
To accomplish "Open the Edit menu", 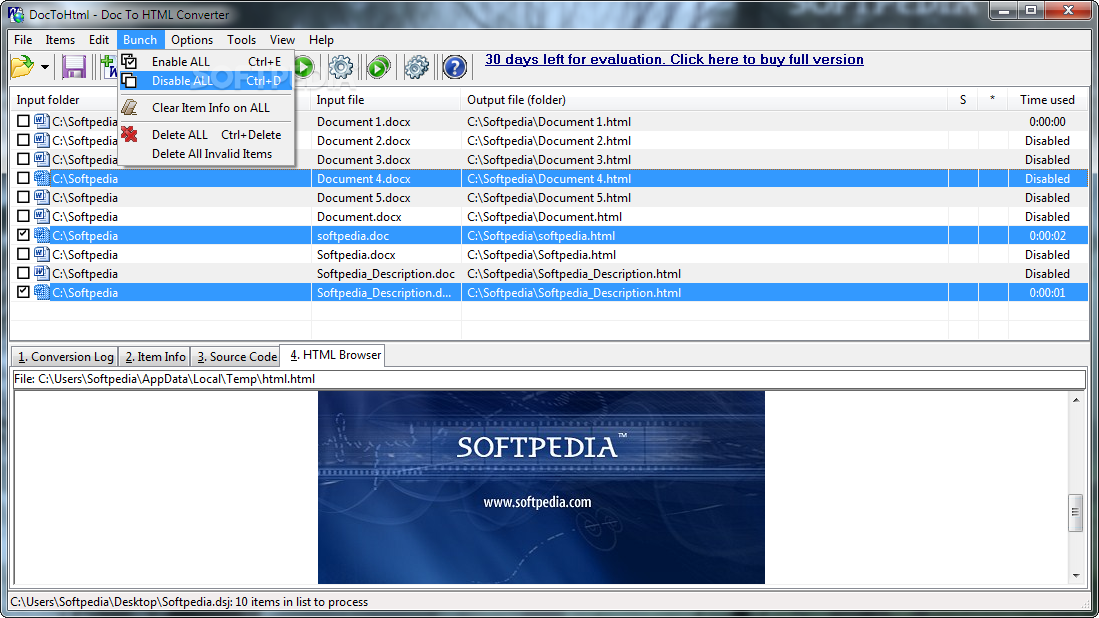I will [99, 40].
